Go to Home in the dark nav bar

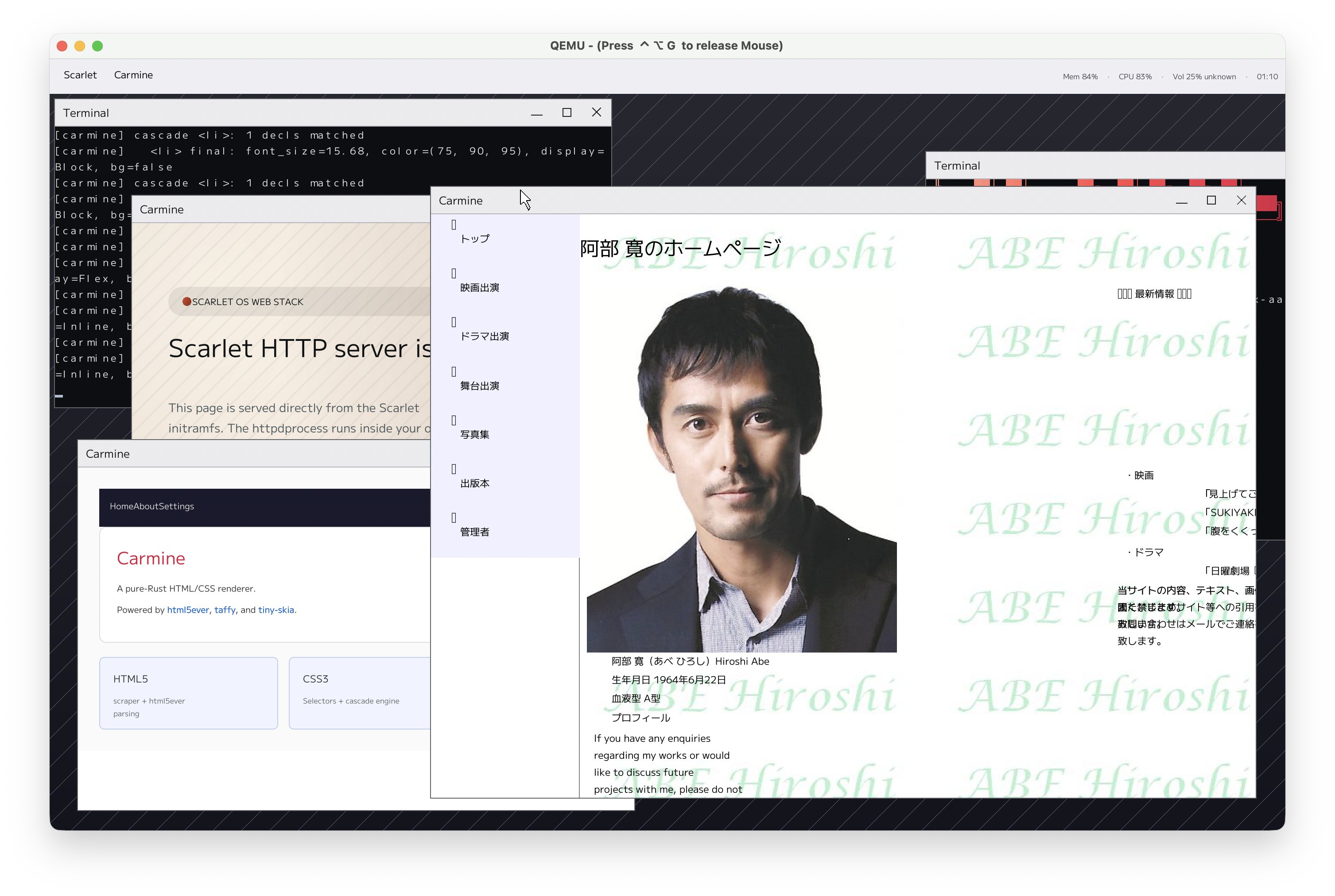pyautogui.click(x=121, y=506)
